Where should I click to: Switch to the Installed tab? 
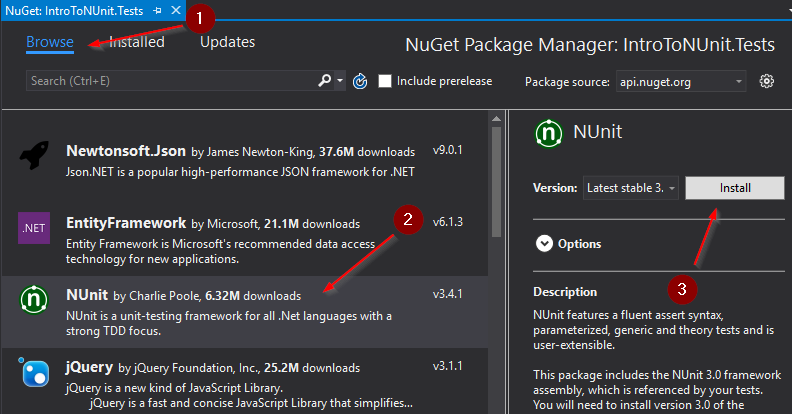tap(137, 42)
